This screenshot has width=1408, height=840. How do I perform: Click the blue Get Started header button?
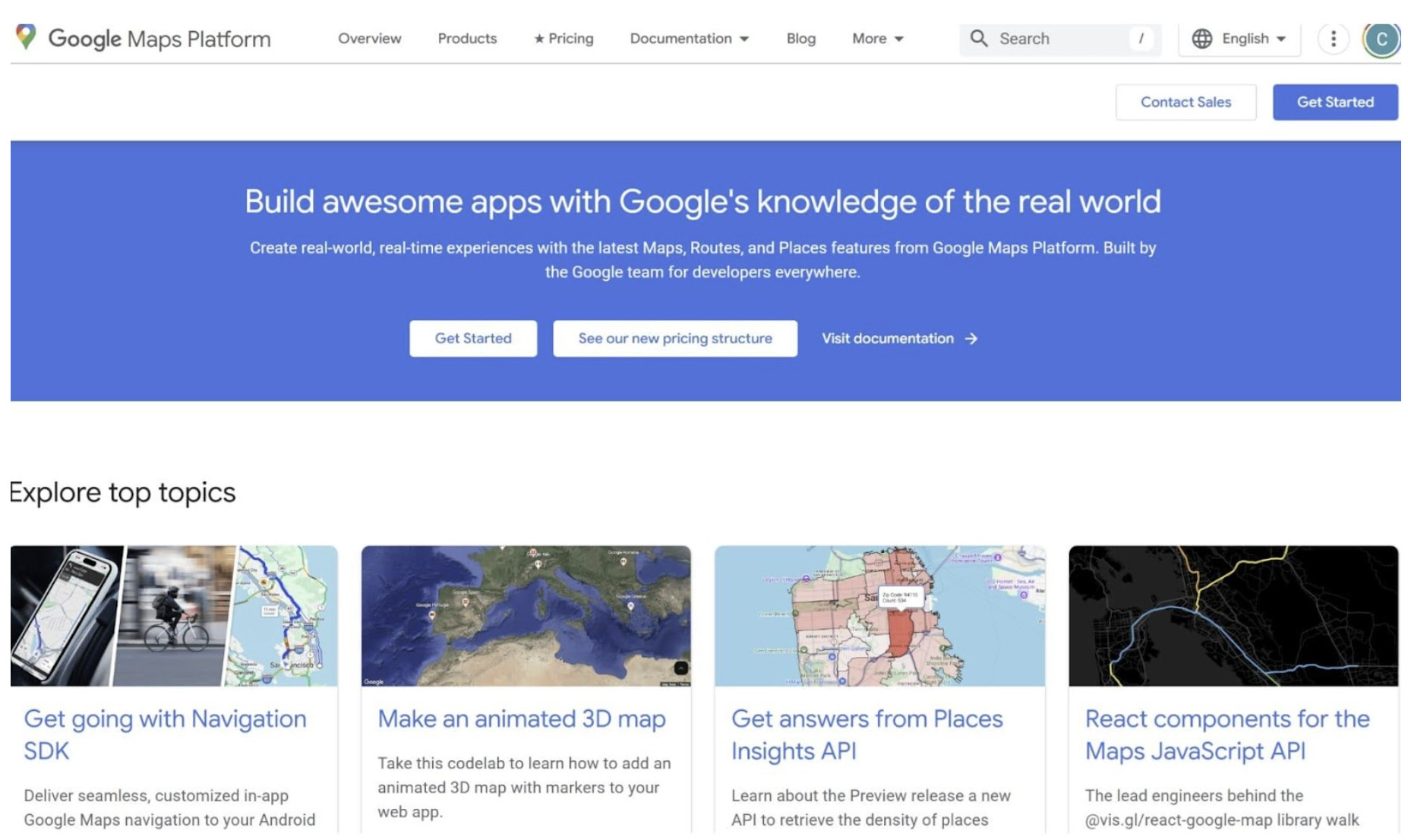pyautogui.click(x=1335, y=102)
